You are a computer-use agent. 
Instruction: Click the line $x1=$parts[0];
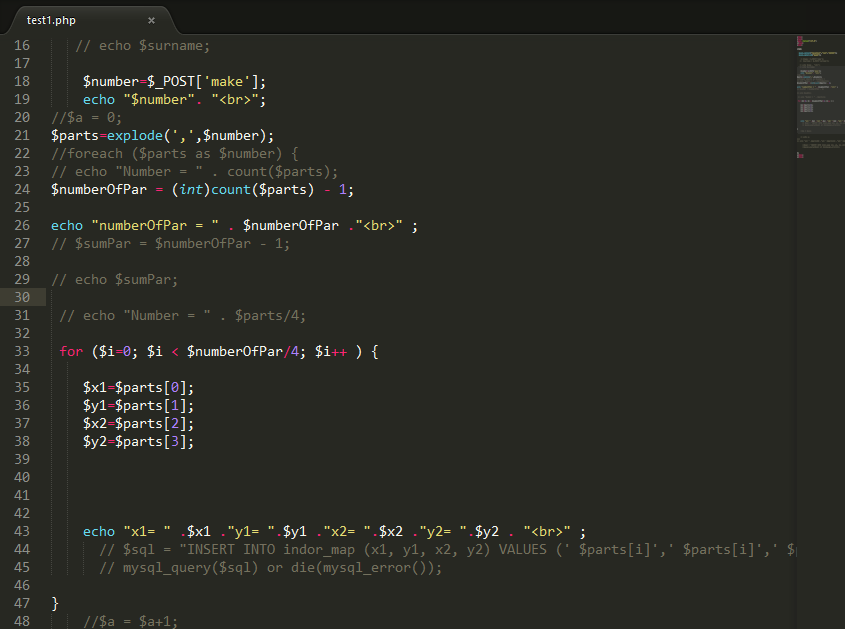click(138, 388)
